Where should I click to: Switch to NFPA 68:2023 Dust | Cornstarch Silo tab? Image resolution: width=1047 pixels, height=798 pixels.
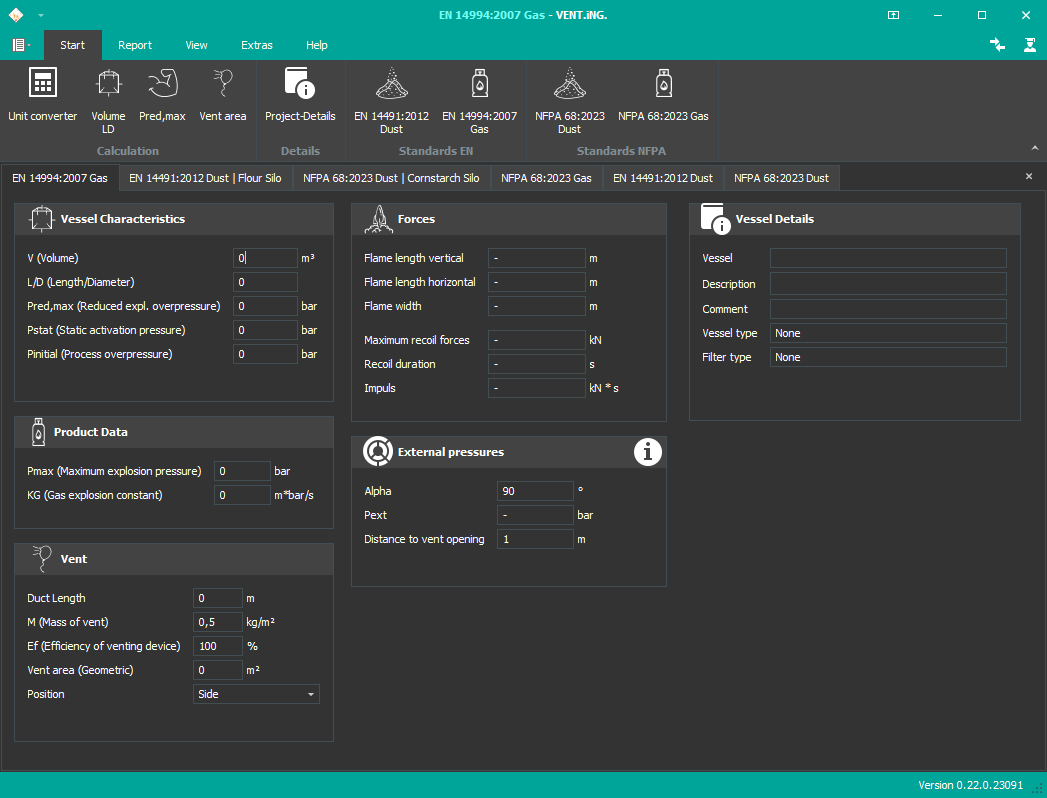pos(391,178)
